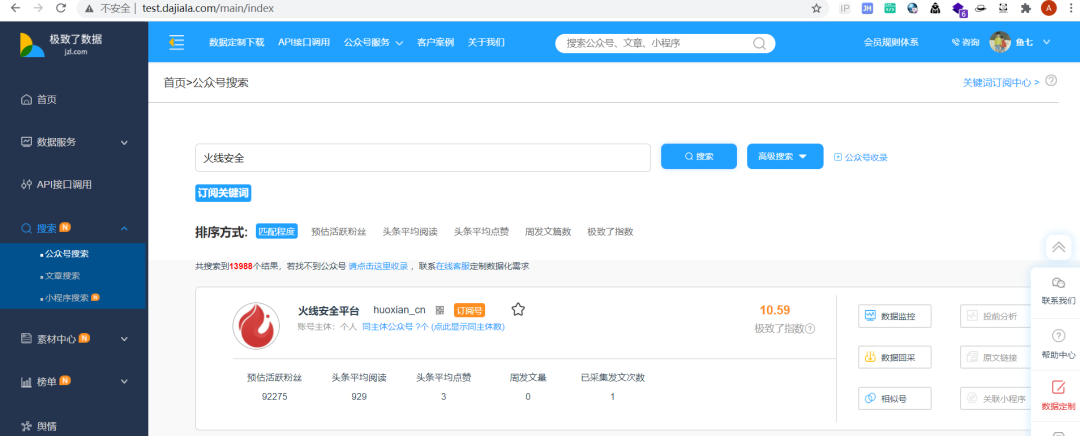This screenshot has width=1080, height=436.
Task: Open 关于我们 in top nav
Action: (486, 42)
